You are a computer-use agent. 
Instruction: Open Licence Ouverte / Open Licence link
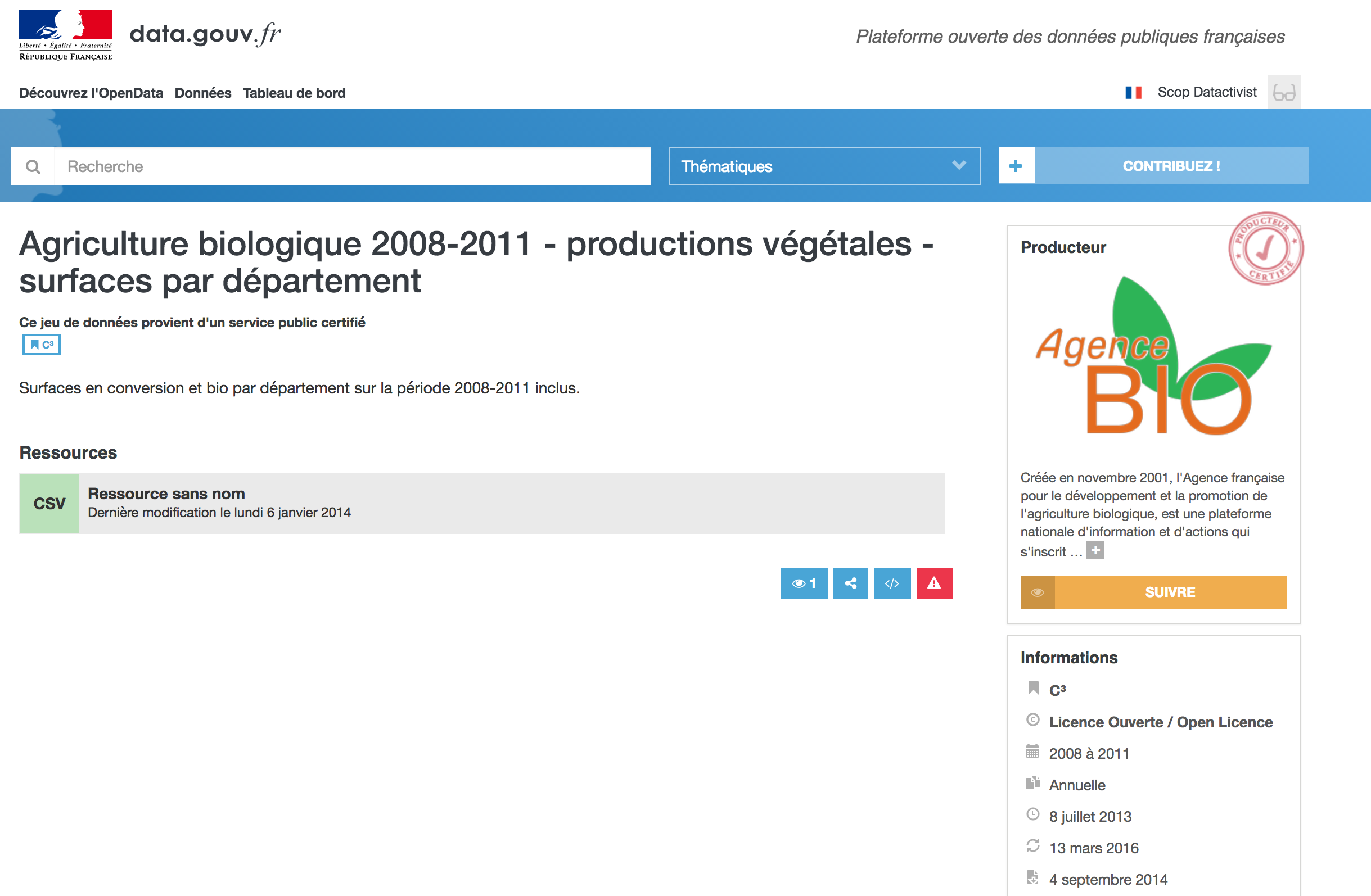click(1160, 722)
